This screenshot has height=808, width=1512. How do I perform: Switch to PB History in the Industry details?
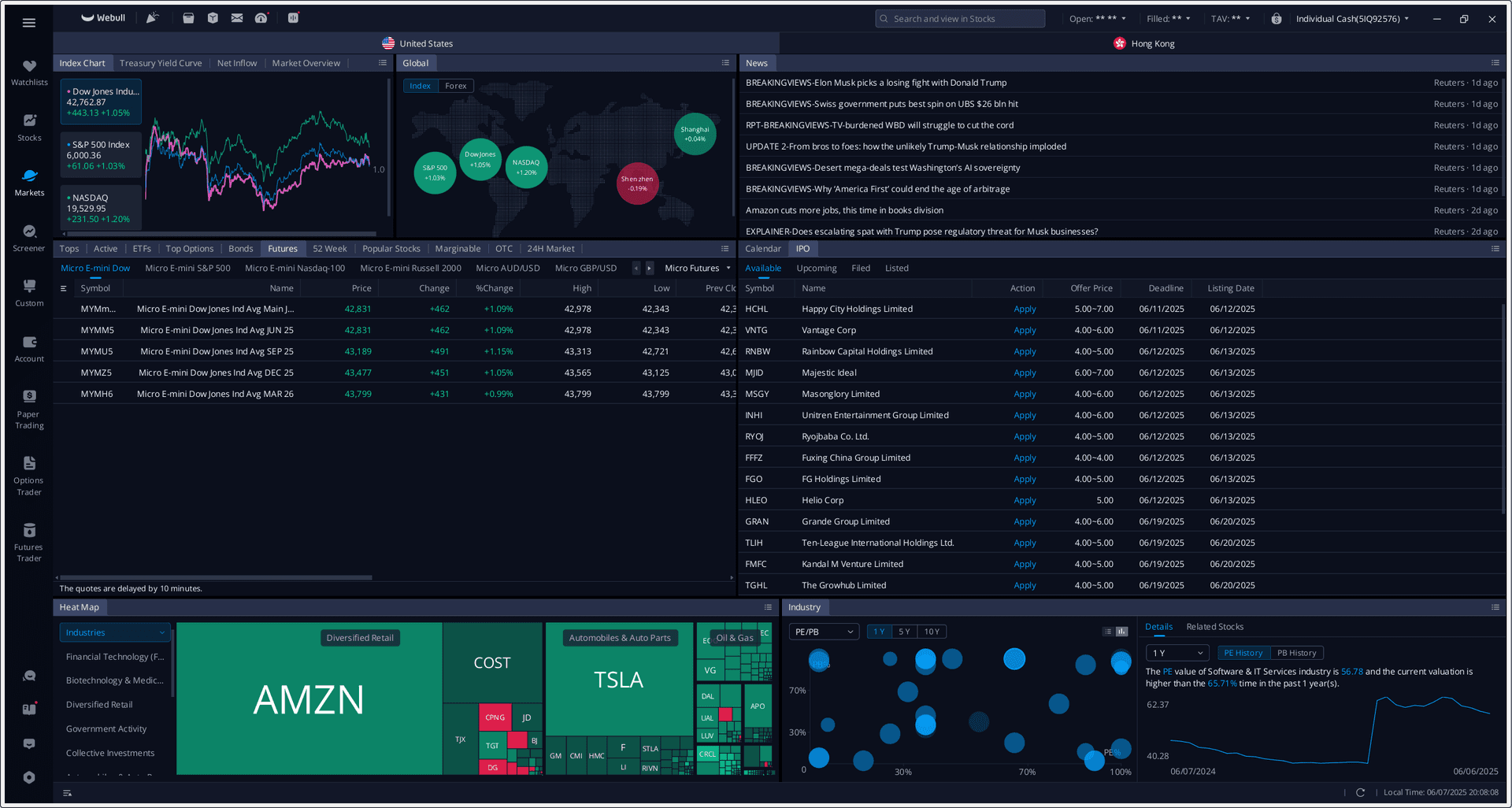[x=1296, y=652]
